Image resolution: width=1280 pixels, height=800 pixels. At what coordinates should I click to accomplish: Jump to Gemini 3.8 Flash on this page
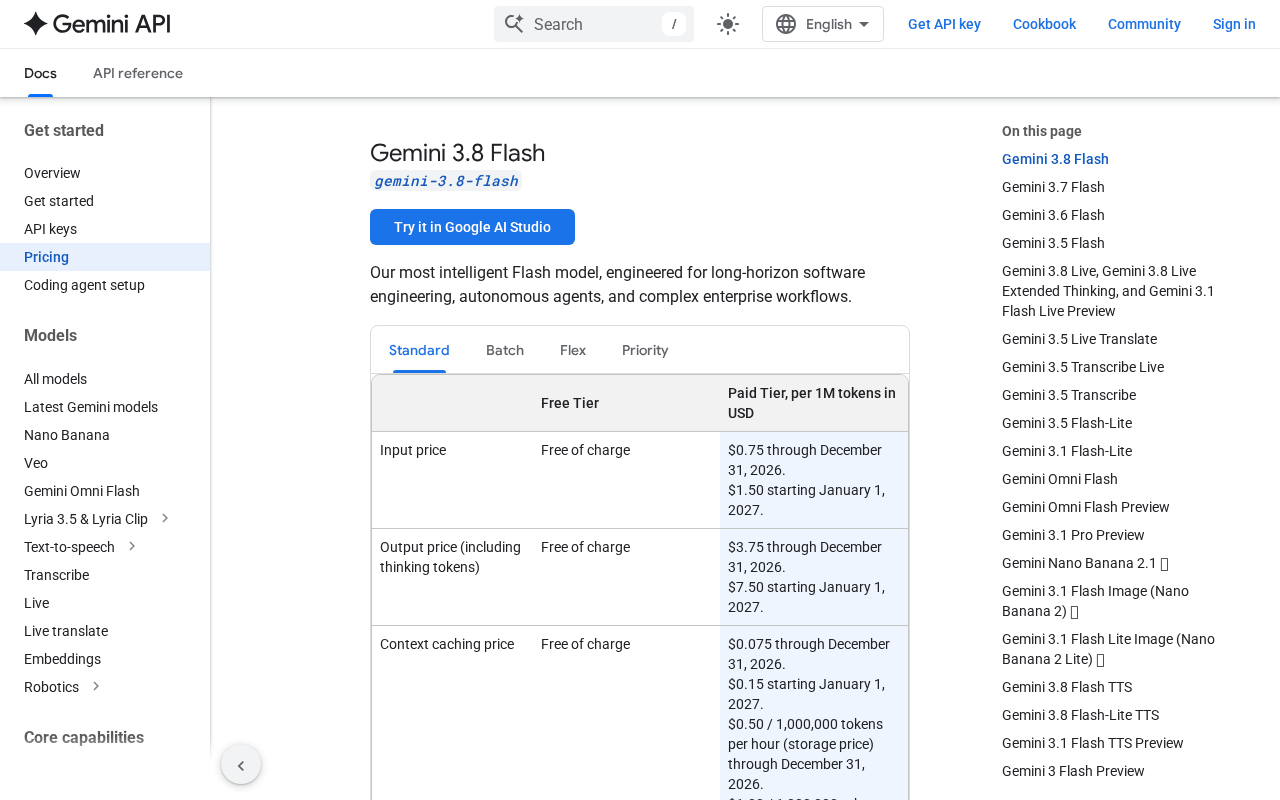click(x=1055, y=159)
